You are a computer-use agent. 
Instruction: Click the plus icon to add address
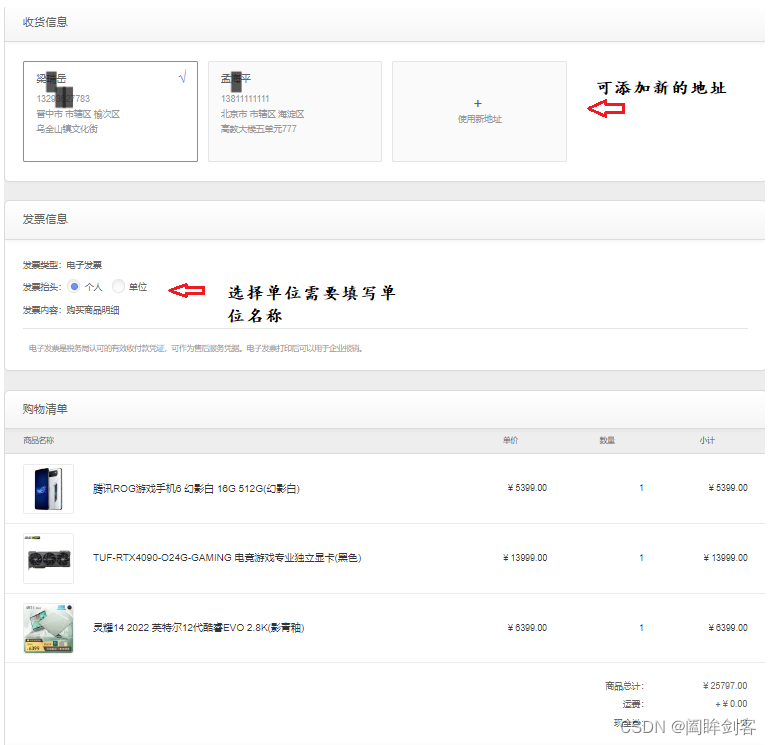478,103
